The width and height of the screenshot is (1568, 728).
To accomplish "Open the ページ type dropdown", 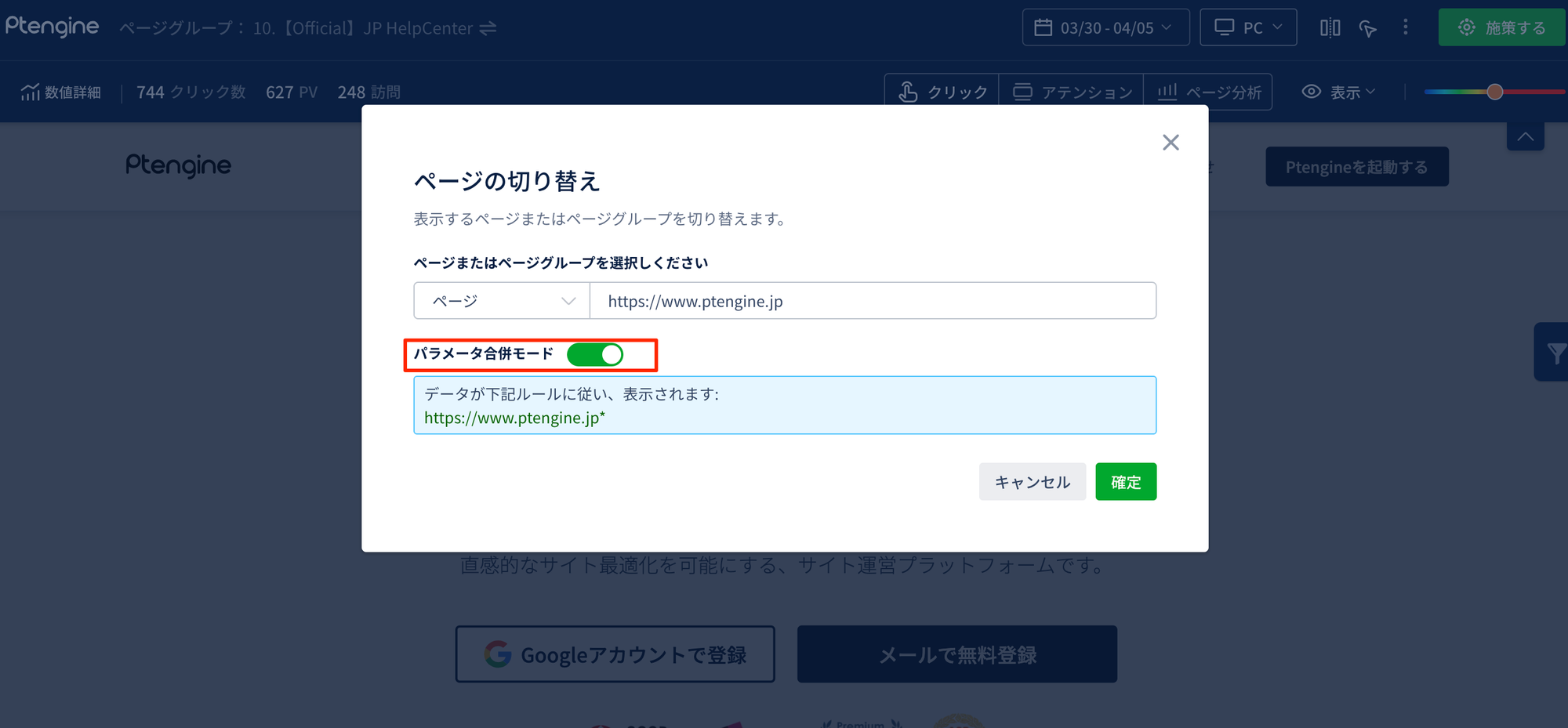I will [x=502, y=301].
